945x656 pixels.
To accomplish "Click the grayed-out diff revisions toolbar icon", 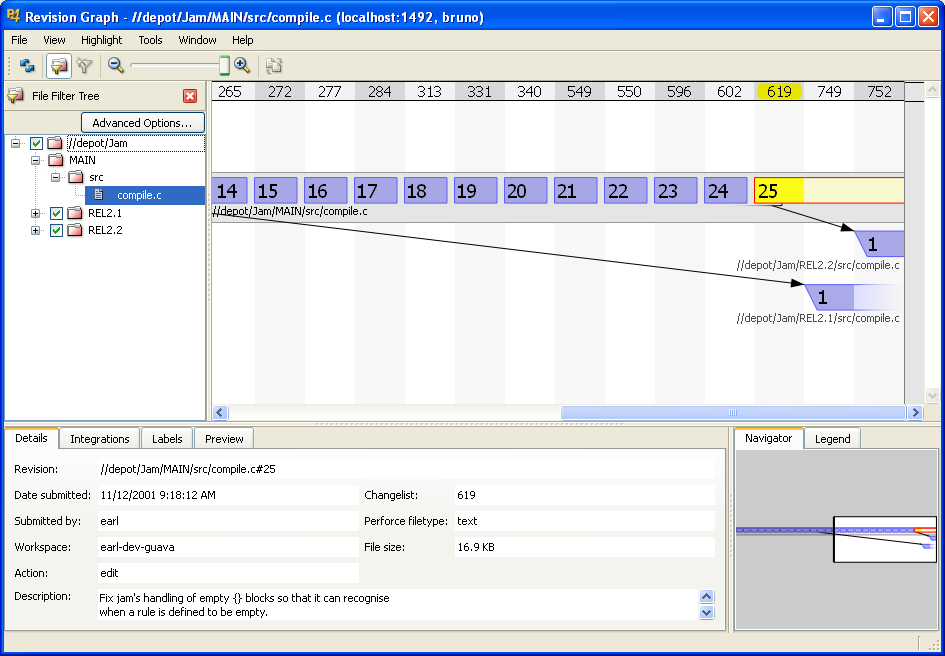I will tap(273, 66).
